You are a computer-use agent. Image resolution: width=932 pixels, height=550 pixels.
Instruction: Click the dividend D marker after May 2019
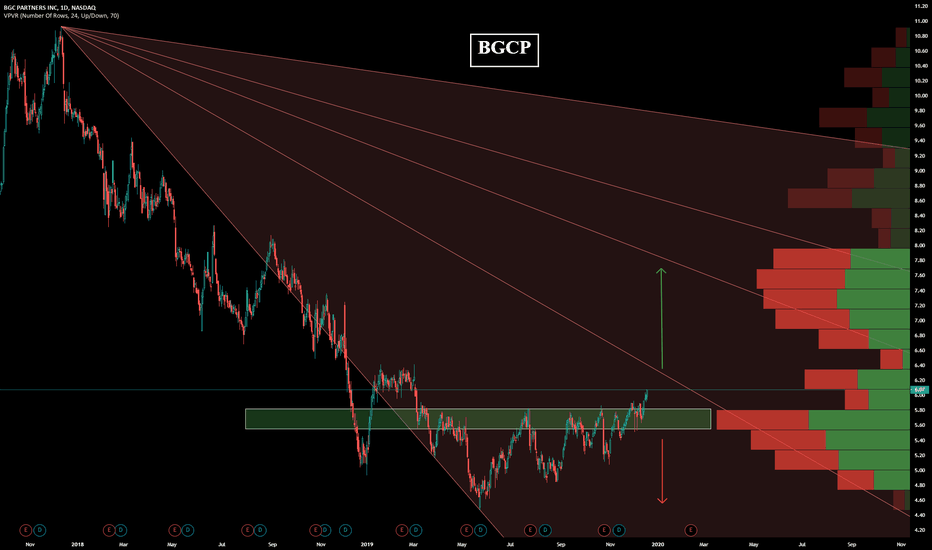click(480, 530)
